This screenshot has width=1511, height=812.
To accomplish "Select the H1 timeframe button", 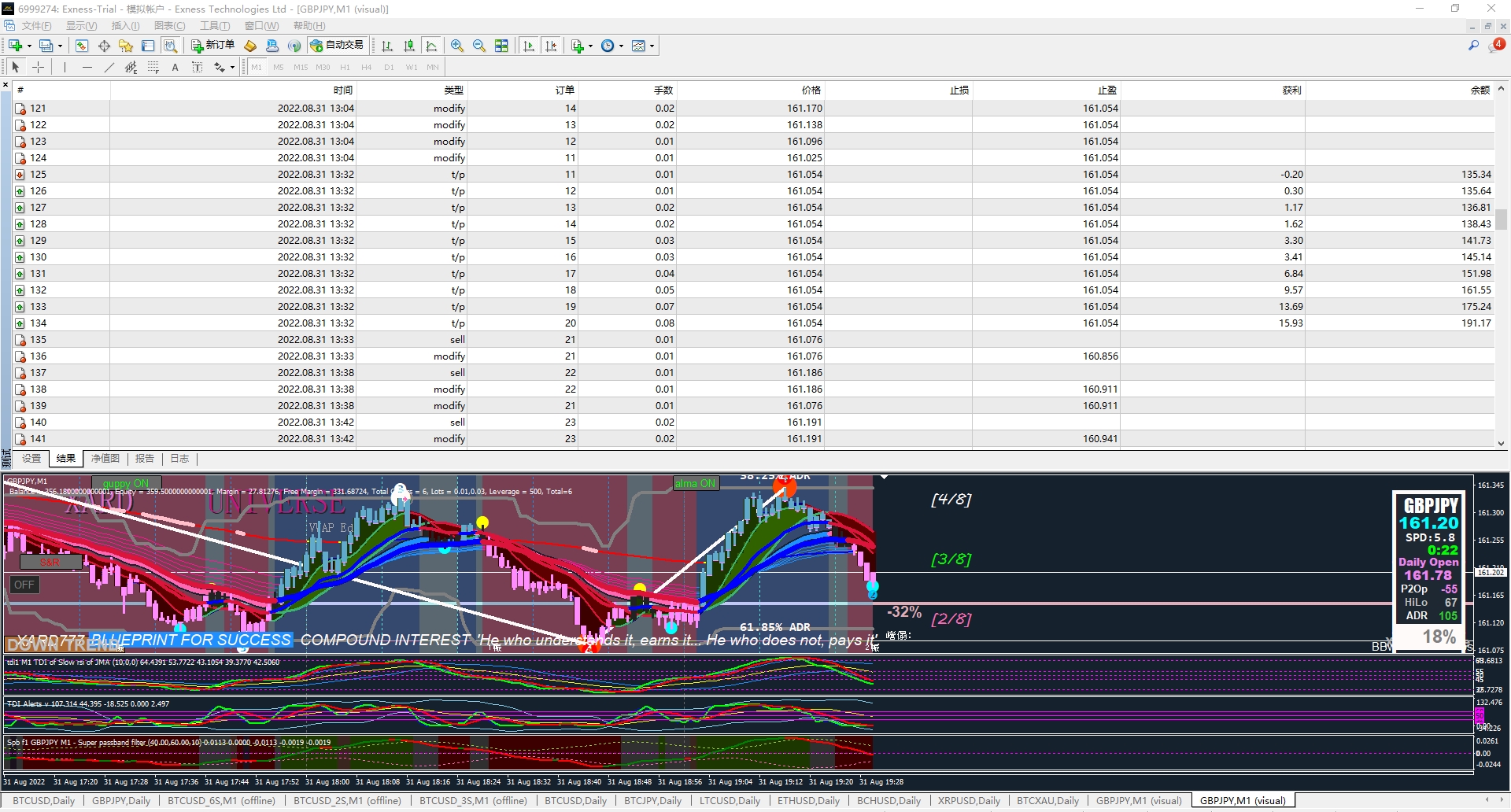I will pos(345,68).
